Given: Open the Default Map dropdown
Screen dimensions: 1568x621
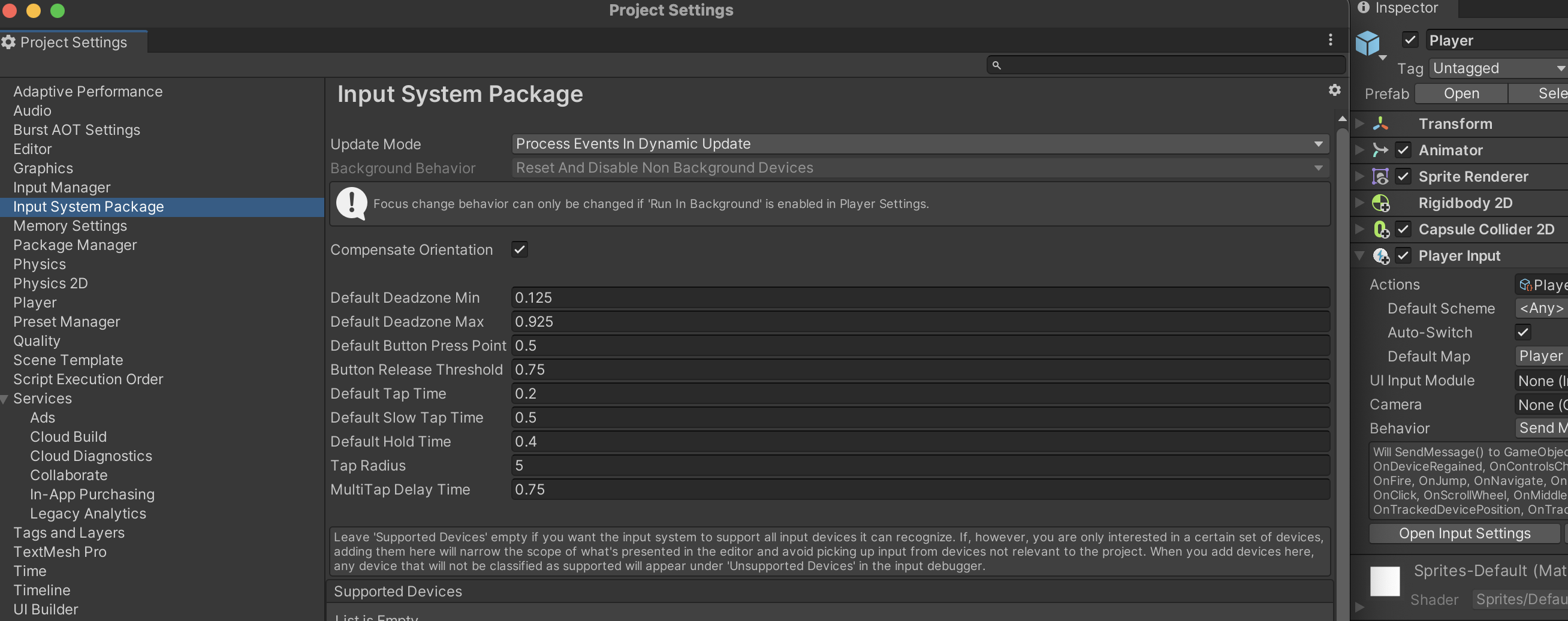Looking at the screenshot, I should click(x=1541, y=356).
